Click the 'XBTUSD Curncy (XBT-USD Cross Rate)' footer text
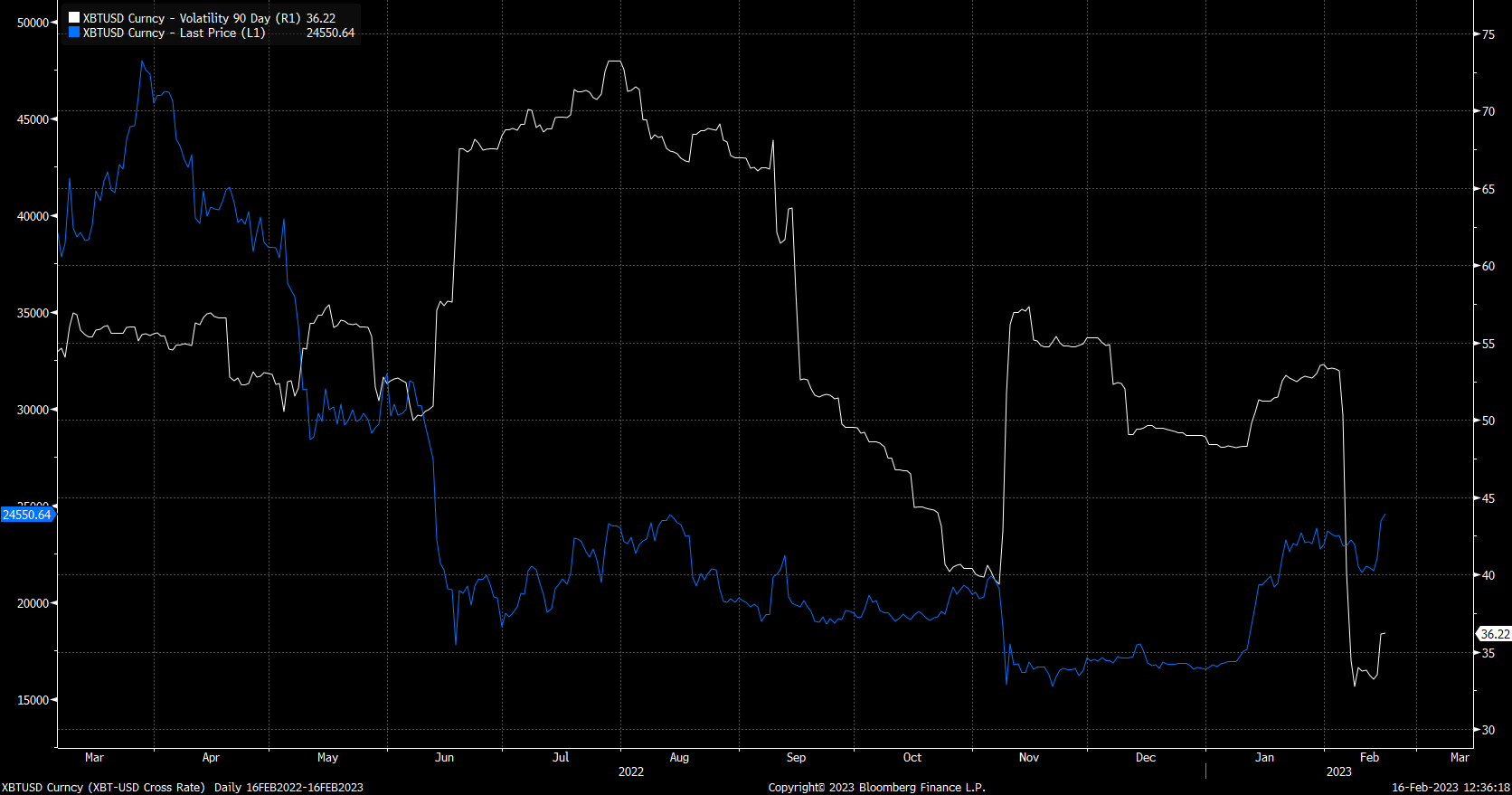This screenshot has width=1512, height=795. (x=103, y=788)
